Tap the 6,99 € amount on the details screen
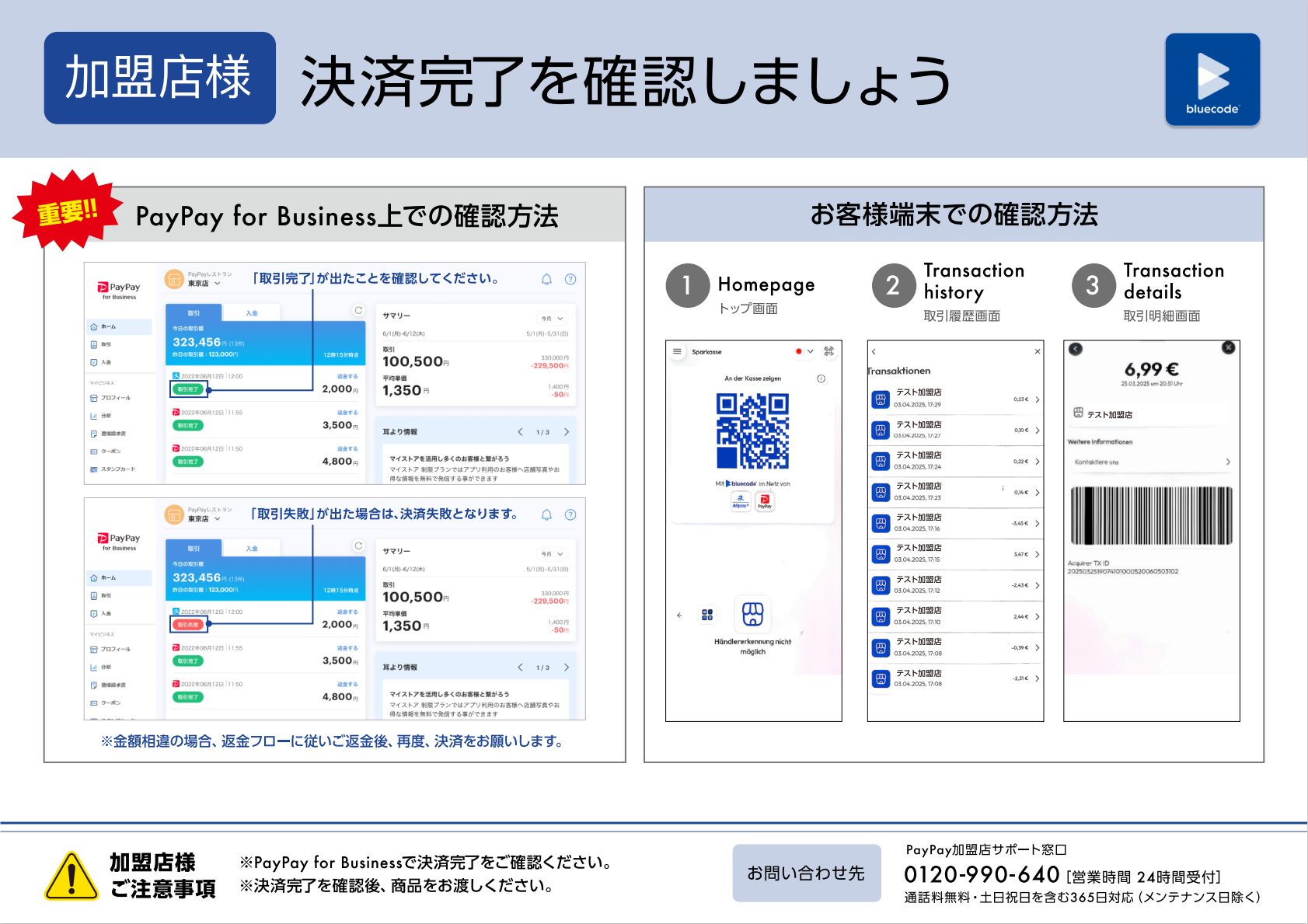Screen dimensions: 1308x924 pos(1151,369)
